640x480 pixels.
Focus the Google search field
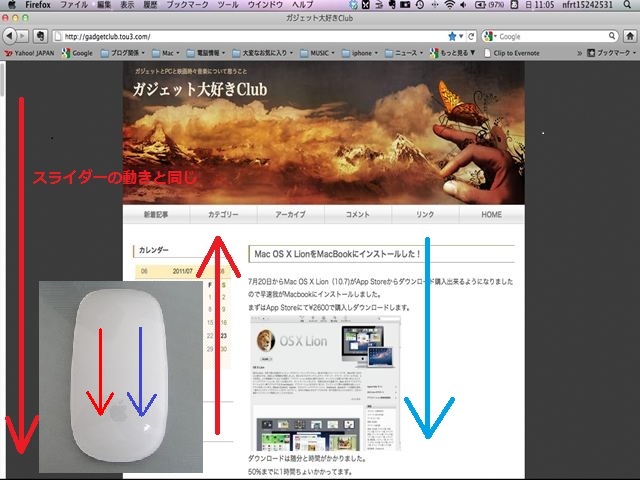(x=552, y=36)
